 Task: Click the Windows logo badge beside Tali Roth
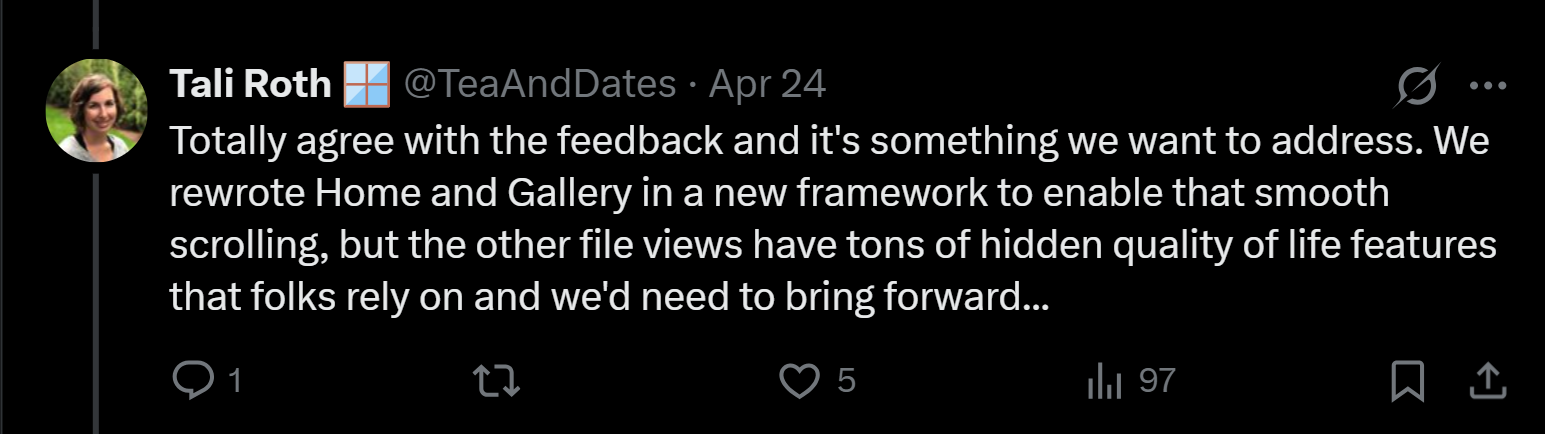tap(366, 85)
